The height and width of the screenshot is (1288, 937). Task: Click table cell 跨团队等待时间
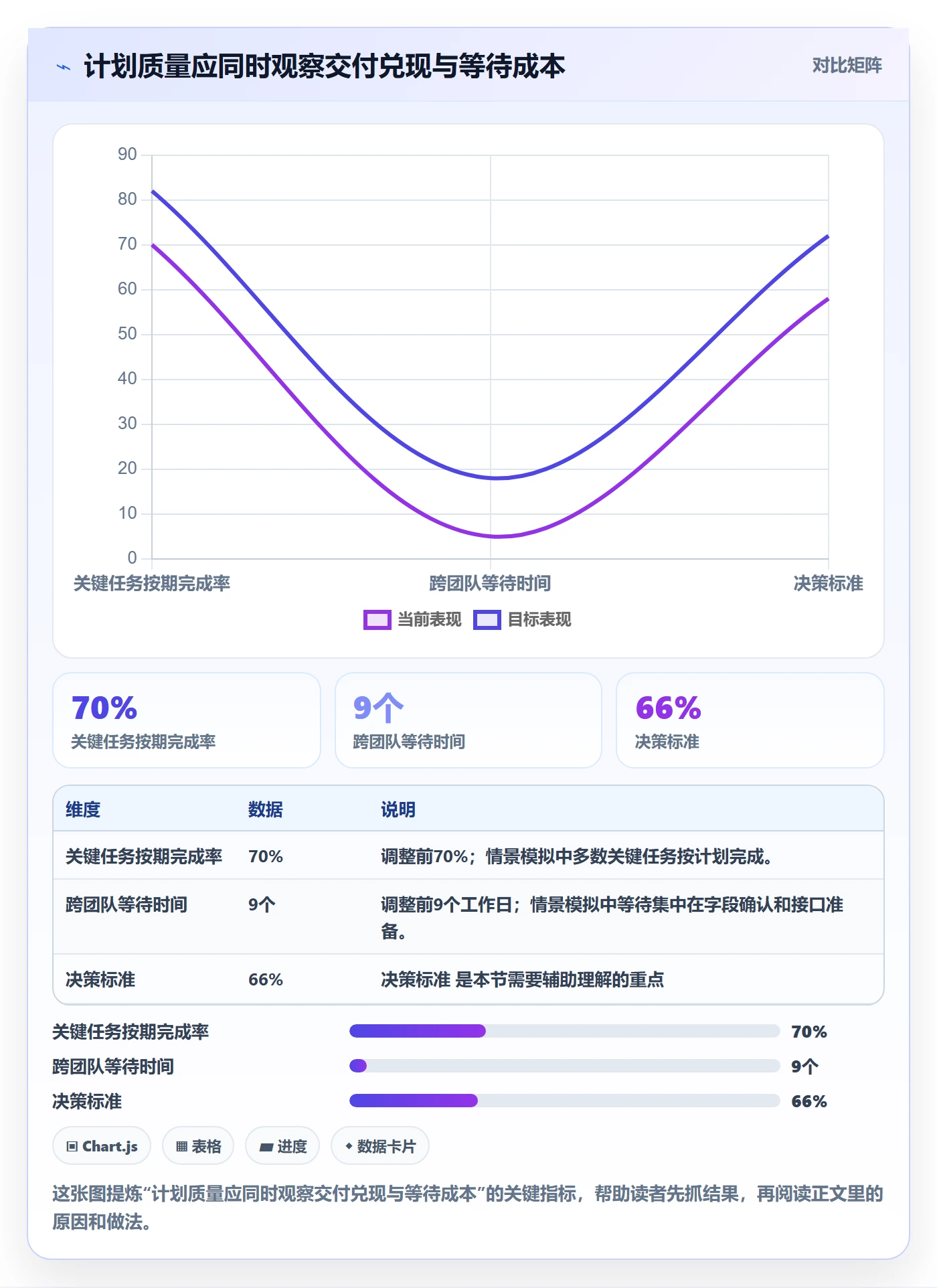[x=126, y=904]
